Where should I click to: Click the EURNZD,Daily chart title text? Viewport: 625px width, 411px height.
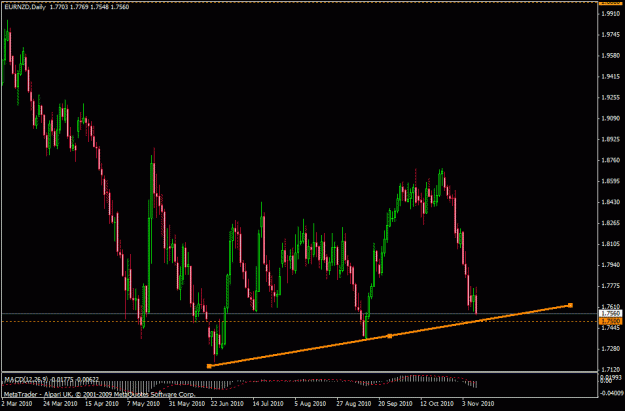[x=24, y=7]
